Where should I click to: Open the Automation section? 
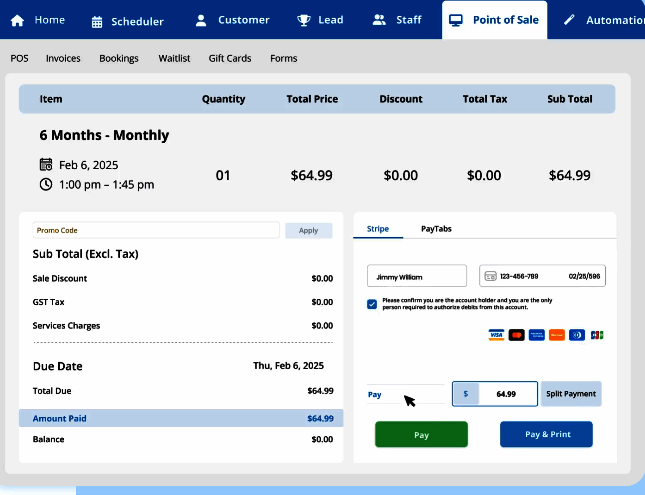pyautogui.click(x=602, y=20)
